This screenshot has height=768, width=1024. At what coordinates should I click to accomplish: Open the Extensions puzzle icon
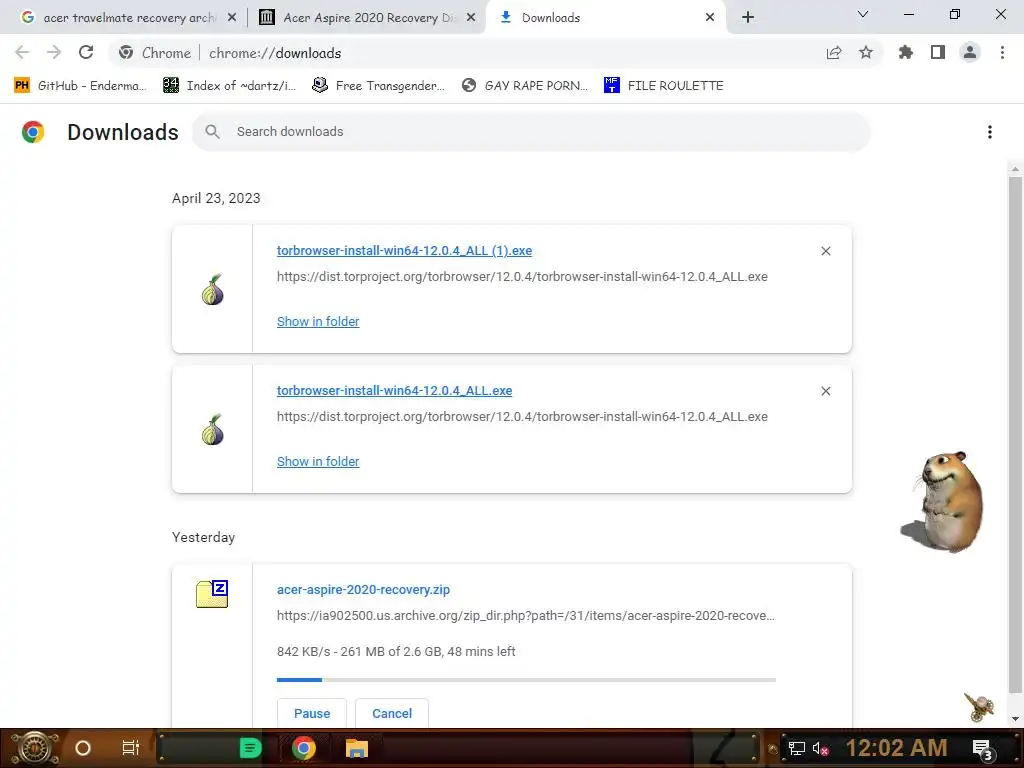pos(906,52)
